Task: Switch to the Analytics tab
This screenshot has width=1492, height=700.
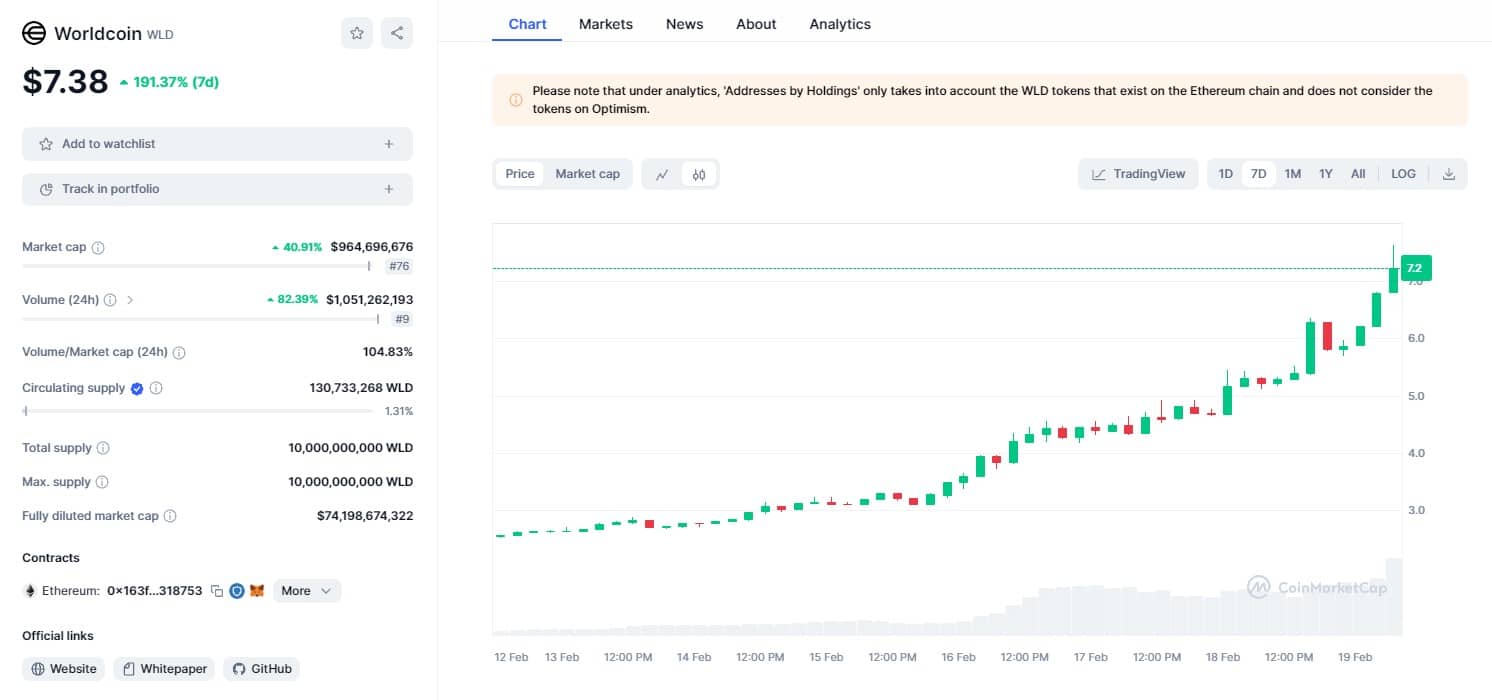Action: pos(839,24)
